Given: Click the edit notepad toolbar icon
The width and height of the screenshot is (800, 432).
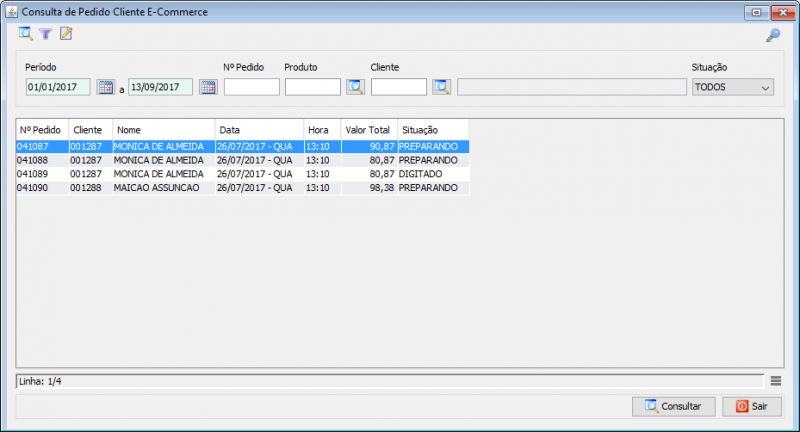Looking at the screenshot, I should (66, 34).
